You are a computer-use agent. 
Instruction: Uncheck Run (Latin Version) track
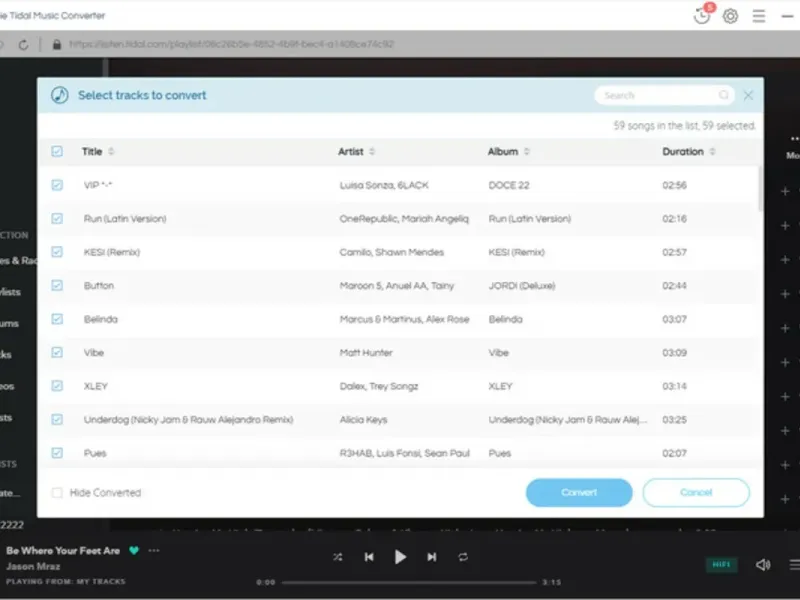tap(57, 218)
